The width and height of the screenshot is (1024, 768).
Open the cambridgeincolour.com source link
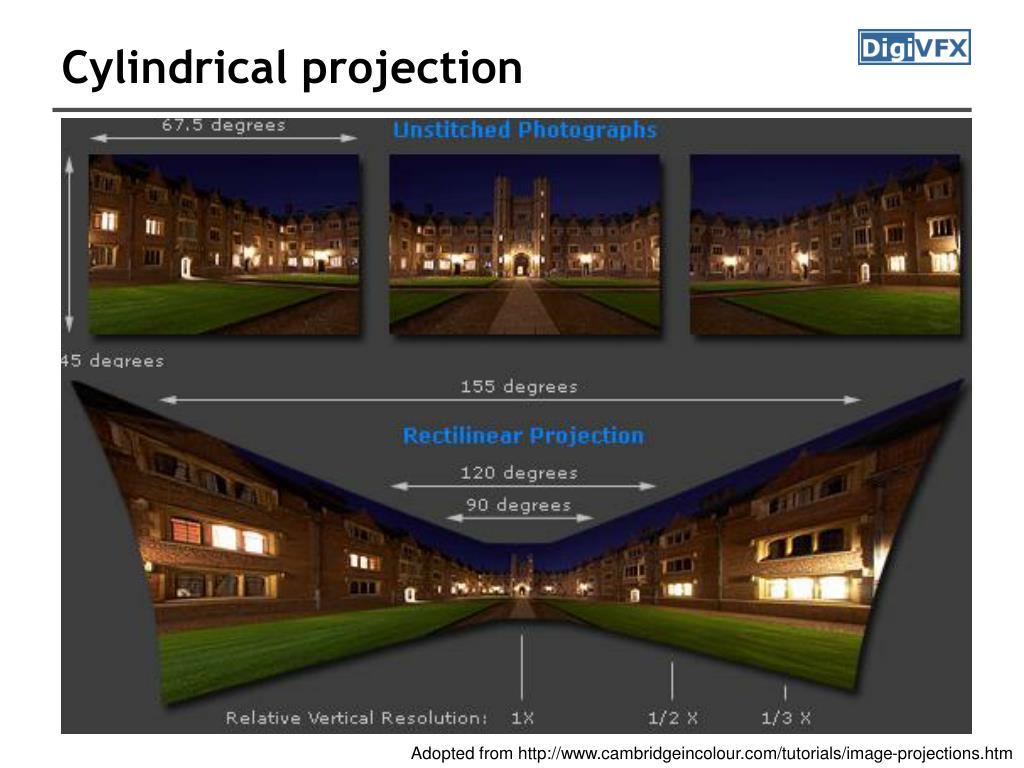[x=765, y=753]
